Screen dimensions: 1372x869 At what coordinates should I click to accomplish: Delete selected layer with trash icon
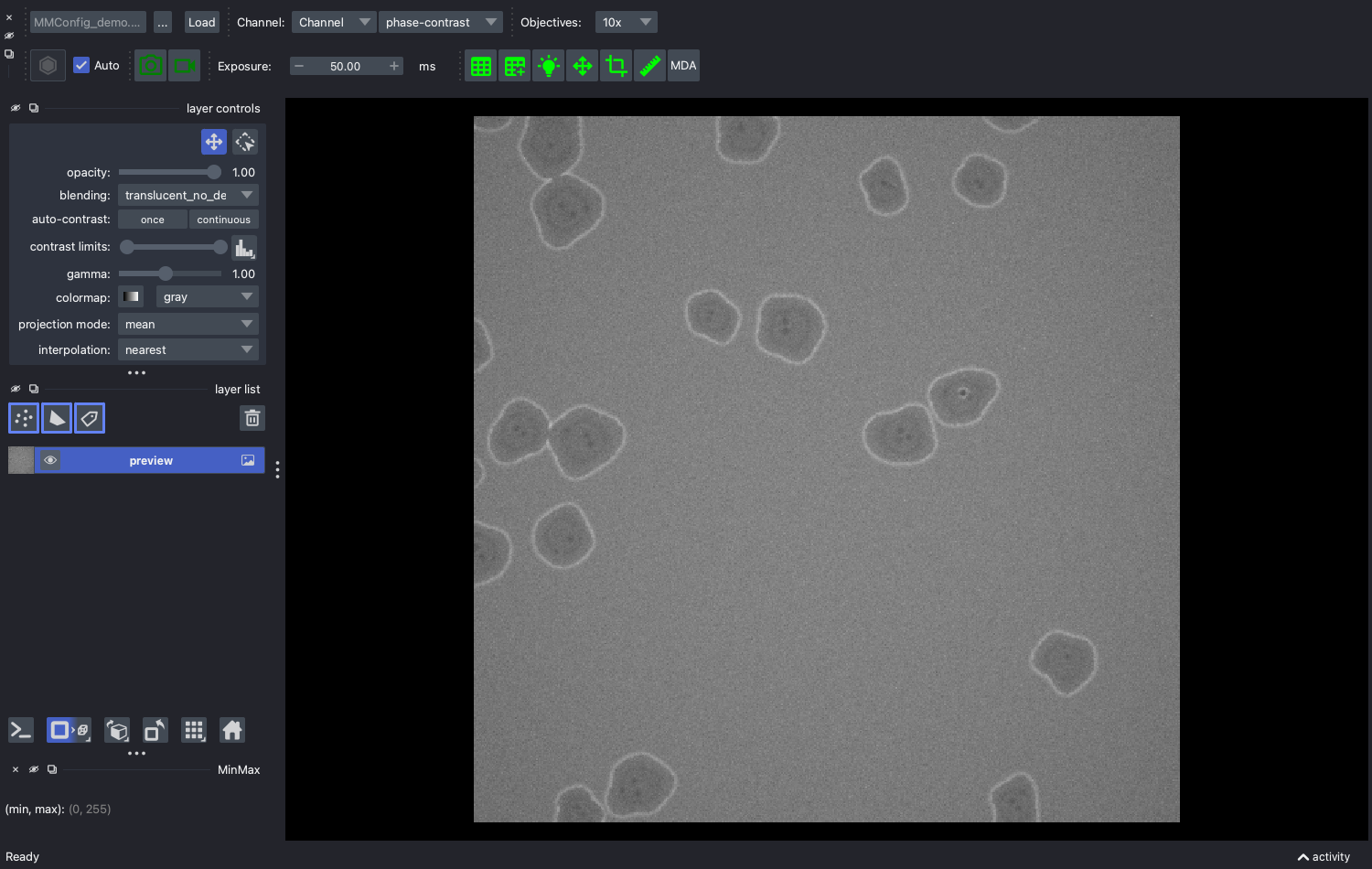(x=252, y=418)
